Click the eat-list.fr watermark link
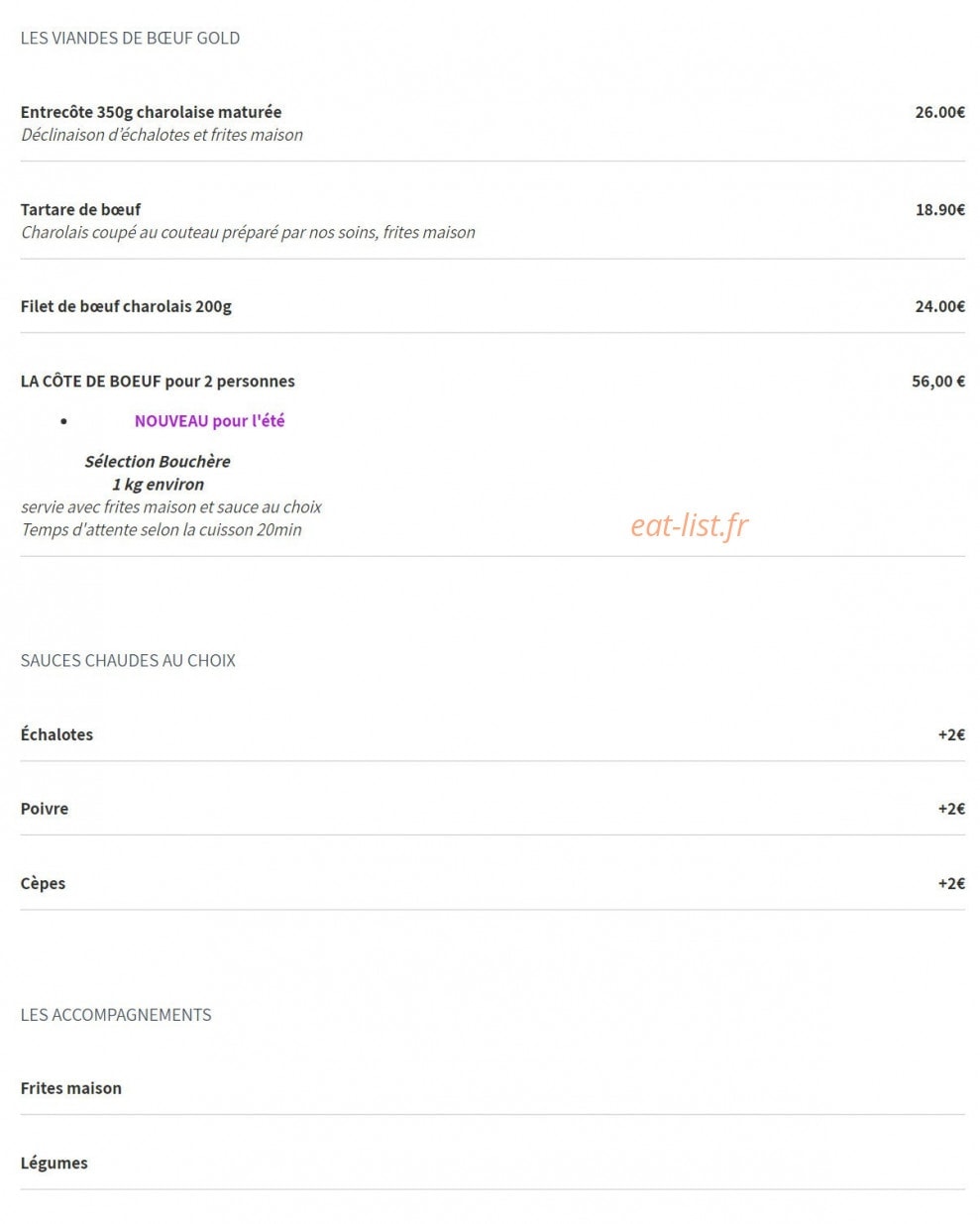The width and height of the screenshot is (980, 1224). 690,526
